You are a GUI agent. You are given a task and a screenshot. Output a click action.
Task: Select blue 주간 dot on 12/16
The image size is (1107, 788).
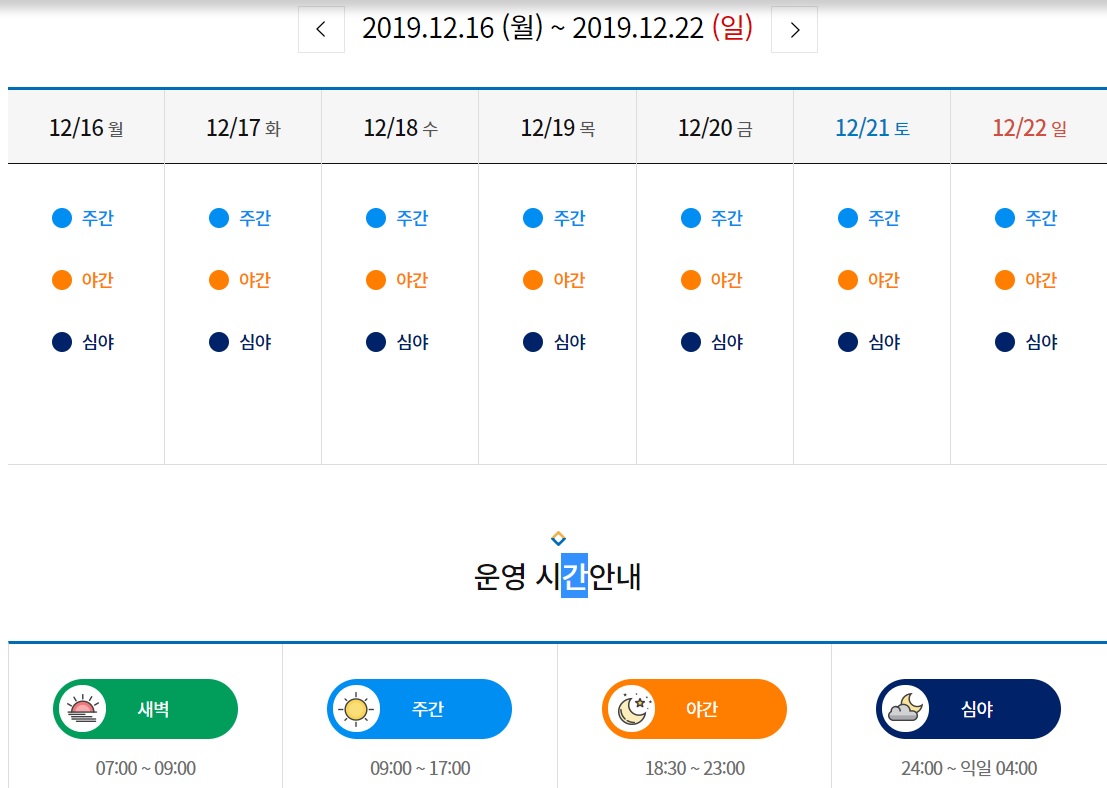point(62,218)
